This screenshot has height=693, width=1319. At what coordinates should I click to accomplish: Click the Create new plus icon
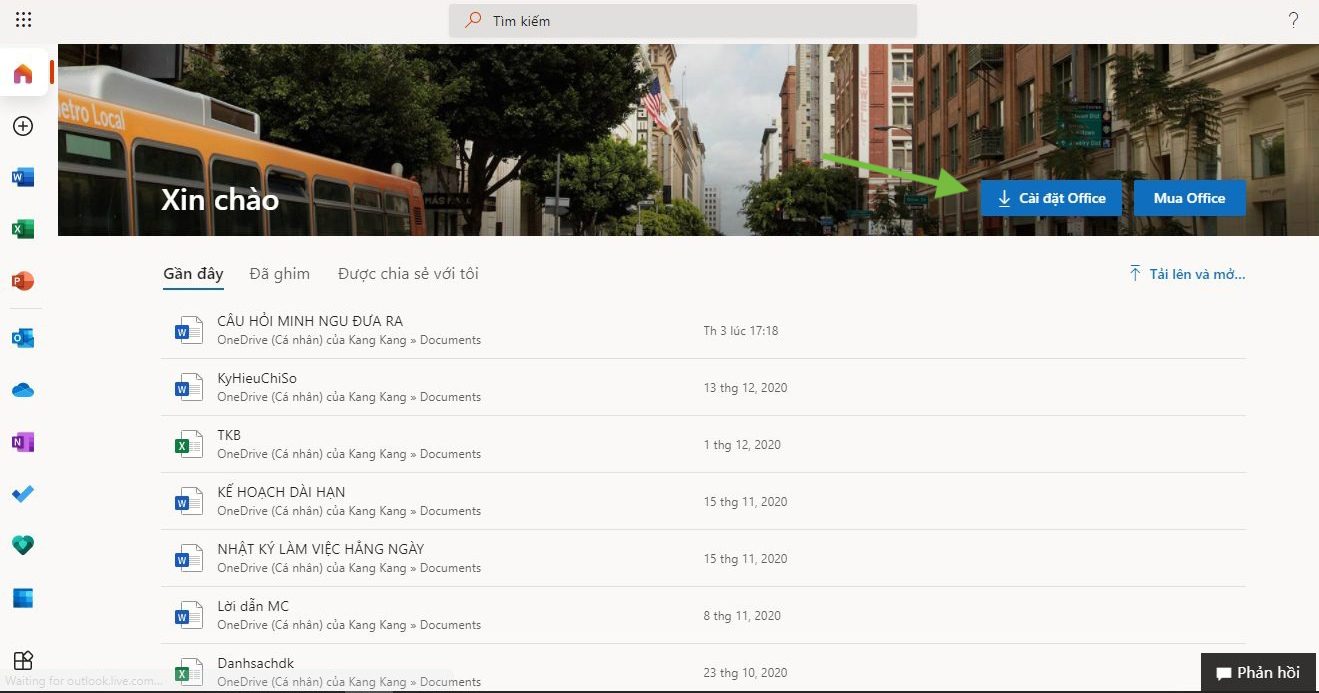coord(23,126)
